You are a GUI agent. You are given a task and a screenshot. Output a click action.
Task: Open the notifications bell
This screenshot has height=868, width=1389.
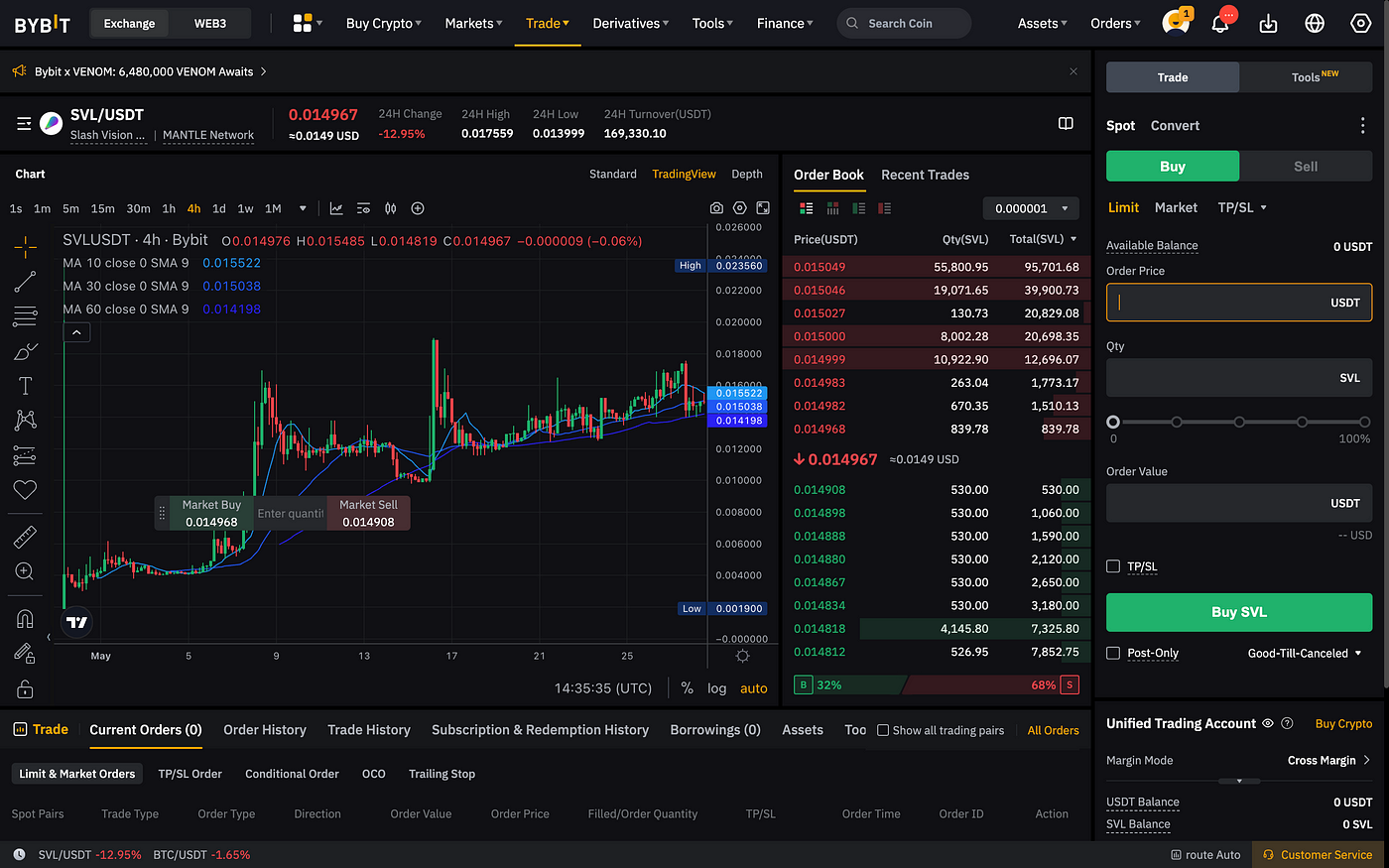coord(1220,23)
